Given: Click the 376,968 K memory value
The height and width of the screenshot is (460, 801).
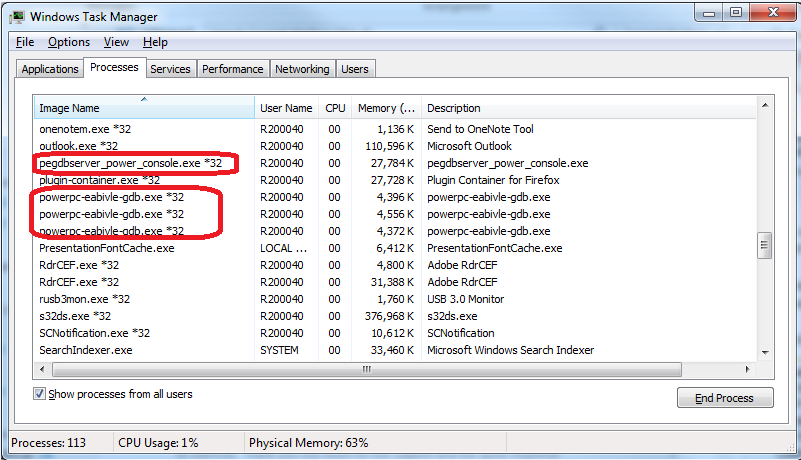Looking at the screenshot, I should (x=389, y=316).
